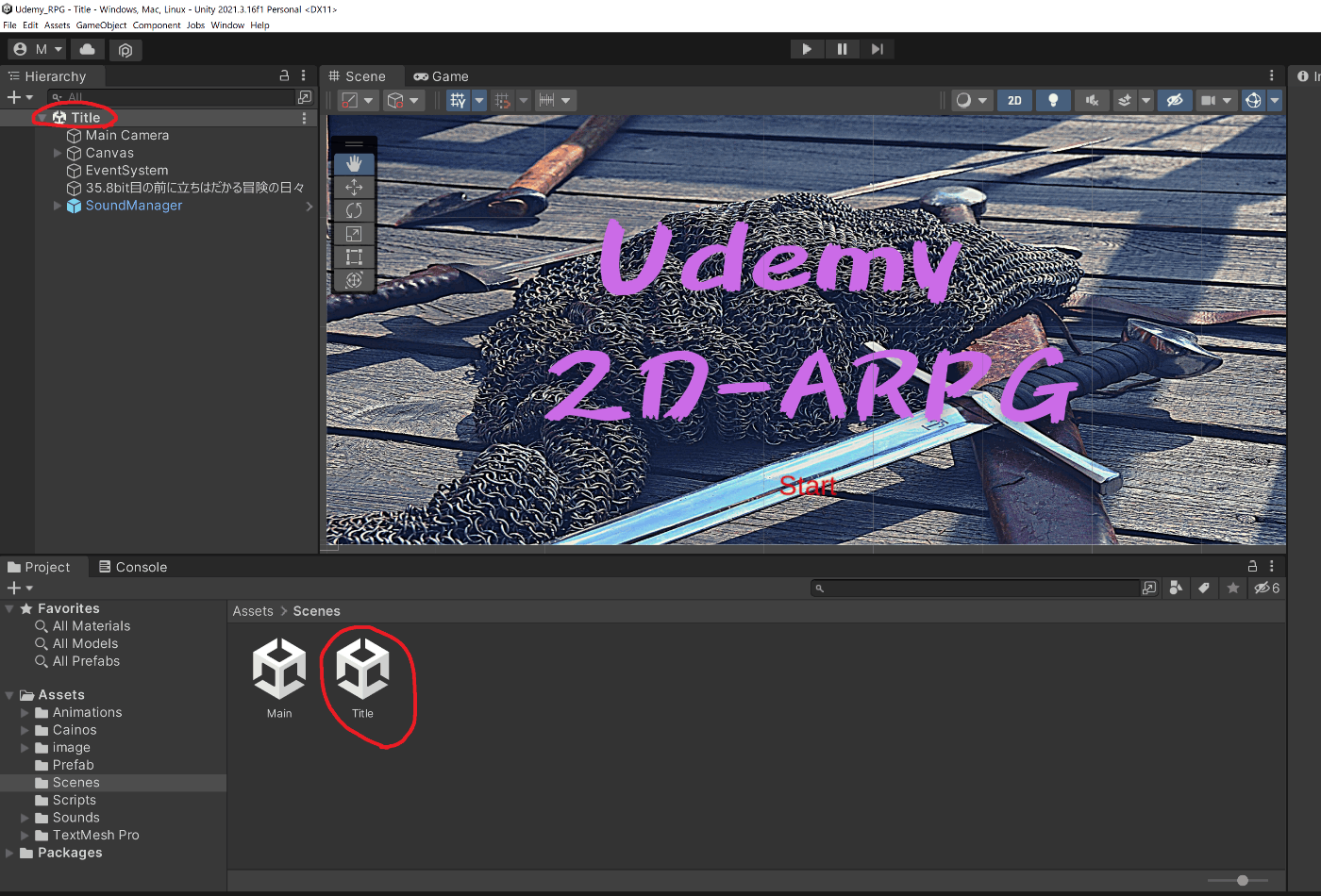This screenshot has height=896, width=1321.
Task: Toggle scene audio mute
Action: pyautogui.click(x=1092, y=100)
